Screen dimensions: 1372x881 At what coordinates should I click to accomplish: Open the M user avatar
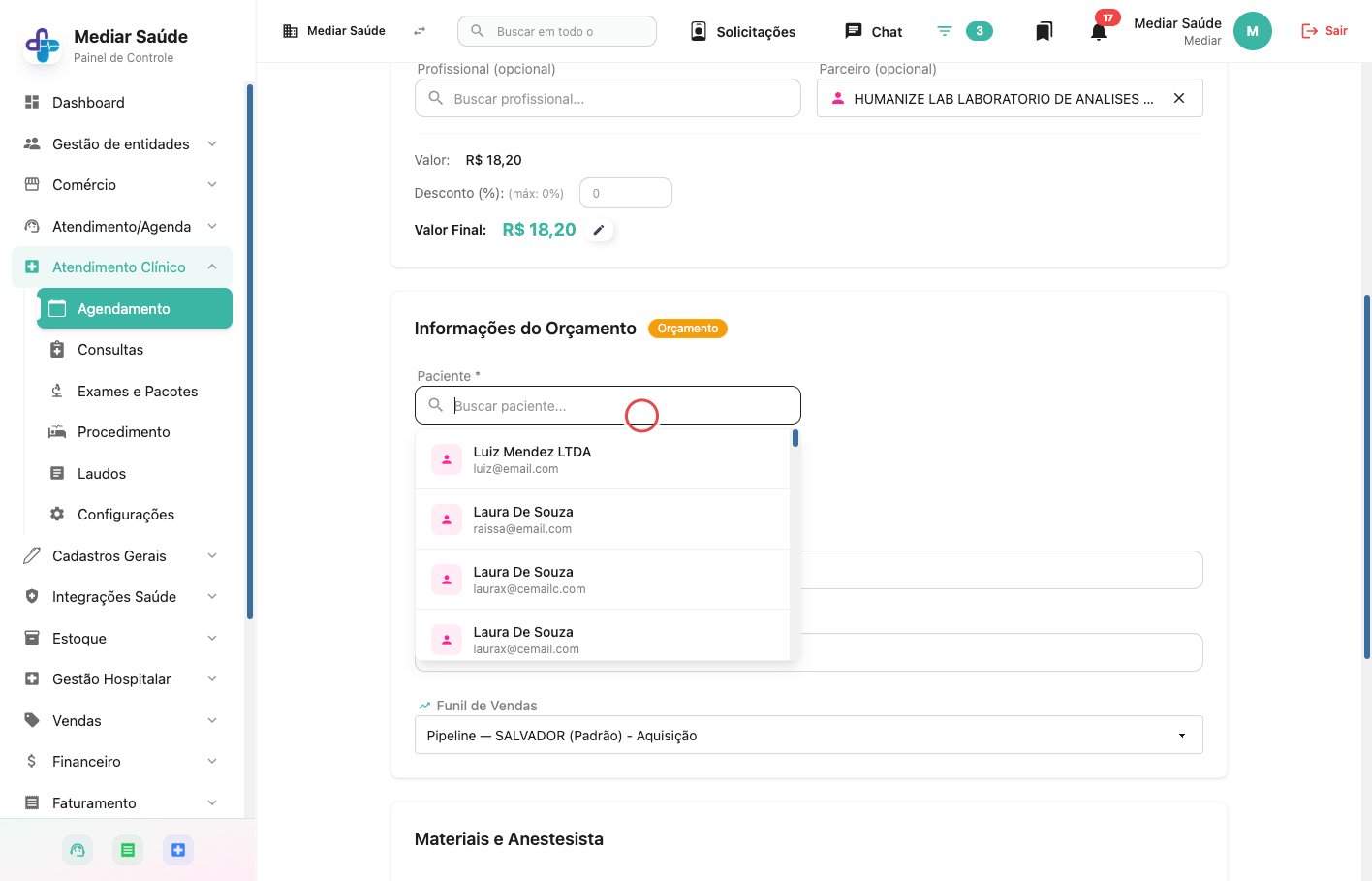click(x=1252, y=31)
